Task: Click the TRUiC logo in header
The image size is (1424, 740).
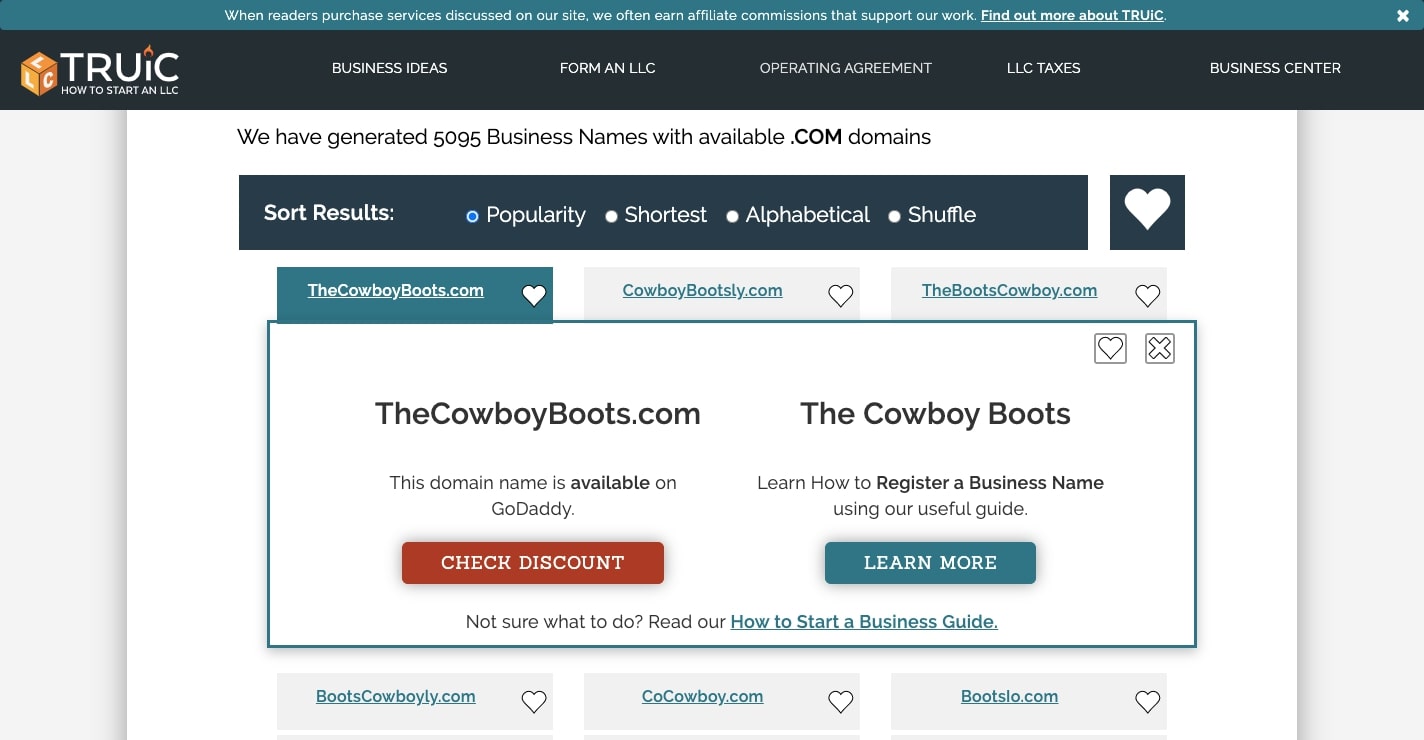Action: coord(100,70)
